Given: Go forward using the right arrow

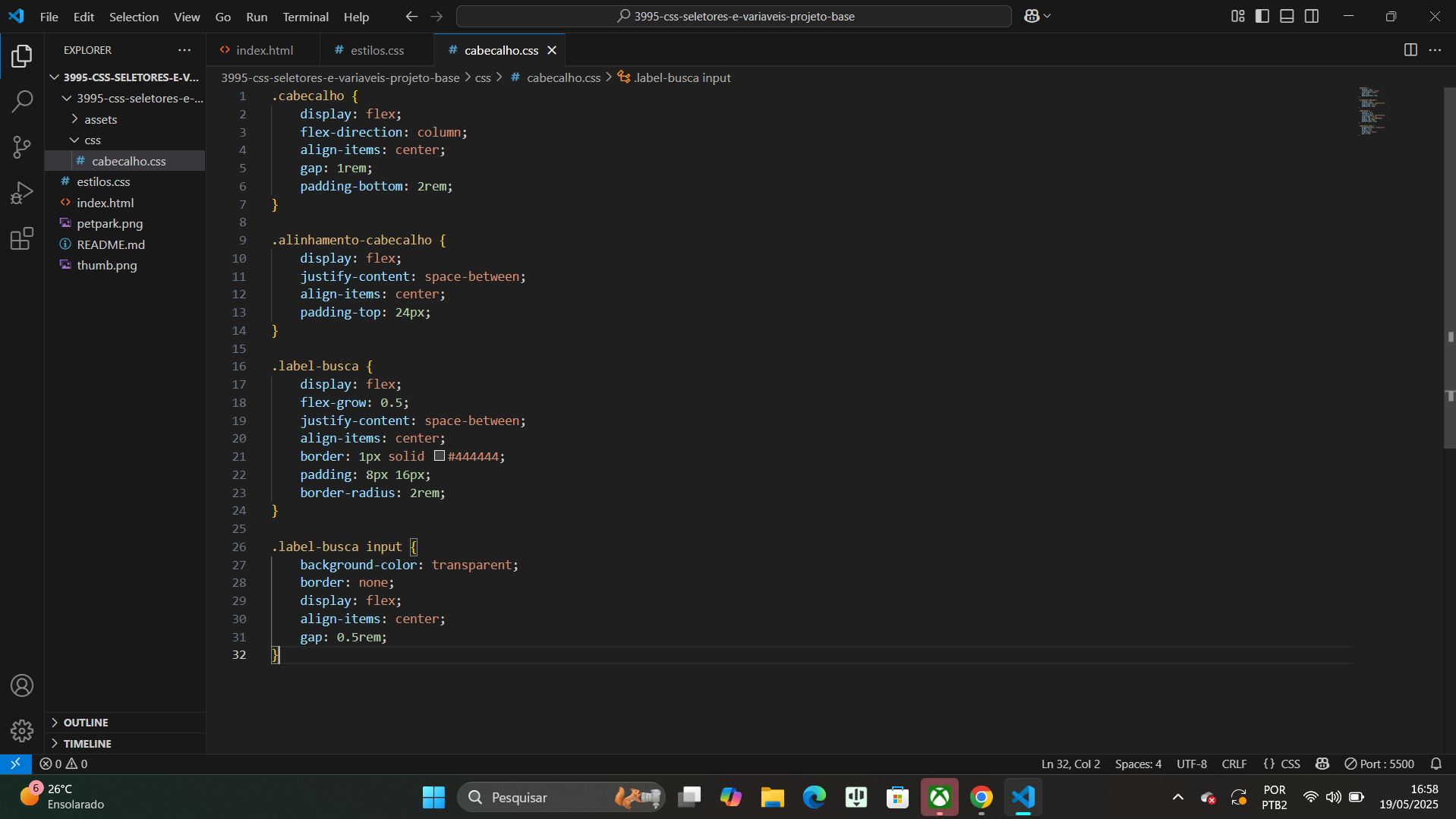Looking at the screenshot, I should [x=436, y=16].
